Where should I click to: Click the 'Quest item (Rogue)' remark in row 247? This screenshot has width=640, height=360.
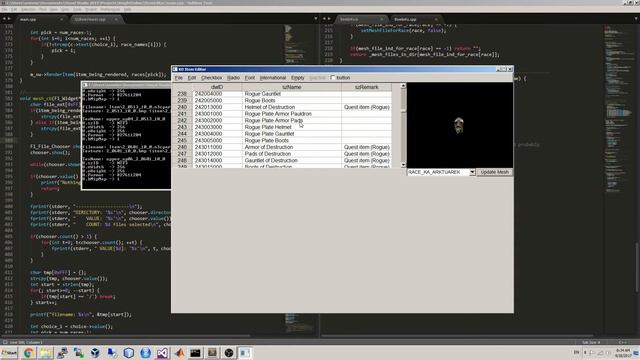tap(367, 154)
